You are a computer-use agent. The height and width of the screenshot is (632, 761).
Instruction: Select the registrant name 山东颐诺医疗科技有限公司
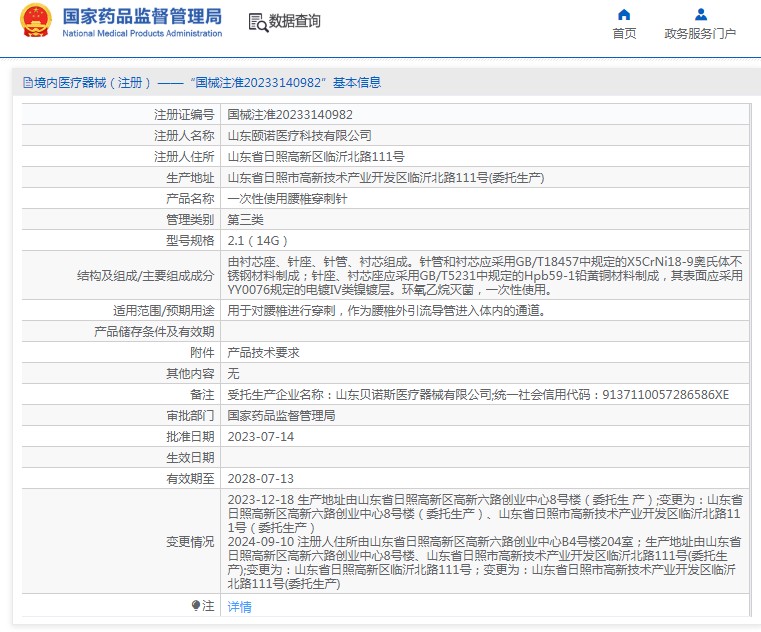(299, 136)
